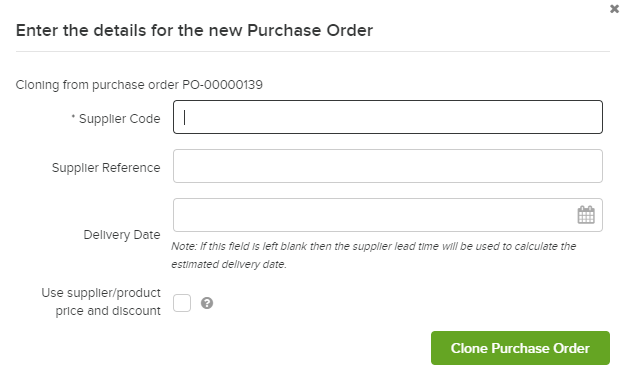This screenshot has width=626, height=380.
Task: Click the note about supplier lead time
Action: [374, 246]
